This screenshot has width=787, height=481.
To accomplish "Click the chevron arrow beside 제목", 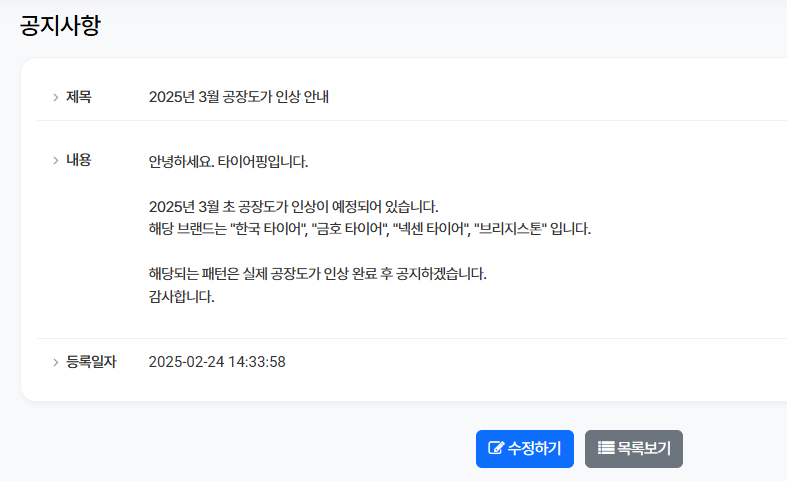I will (55, 98).
